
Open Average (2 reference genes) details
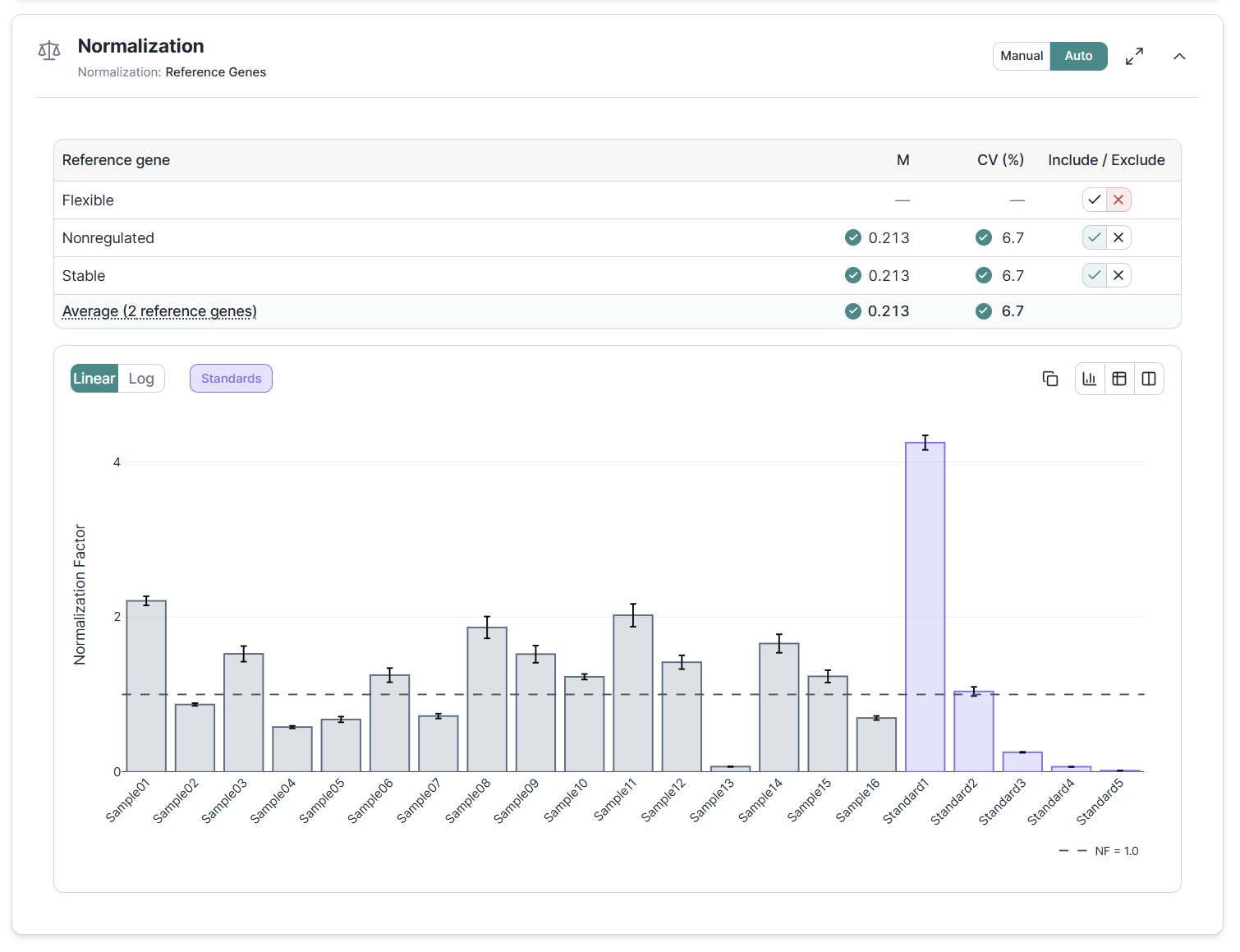pyautogui.click(x=158, y=311)
